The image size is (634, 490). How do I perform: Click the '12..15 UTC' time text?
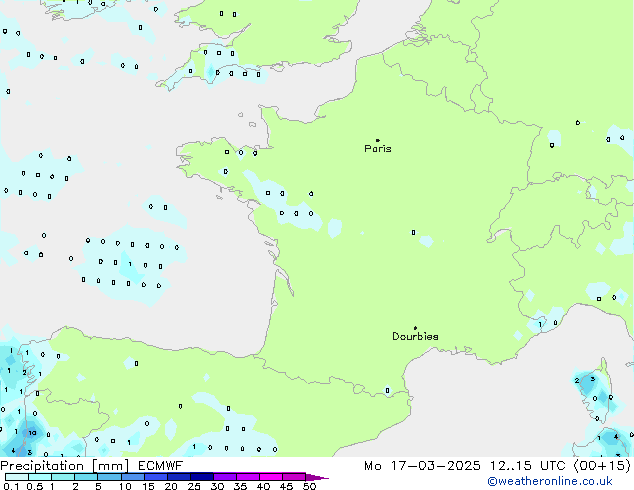pyautogui.click(x=528, y=466)
